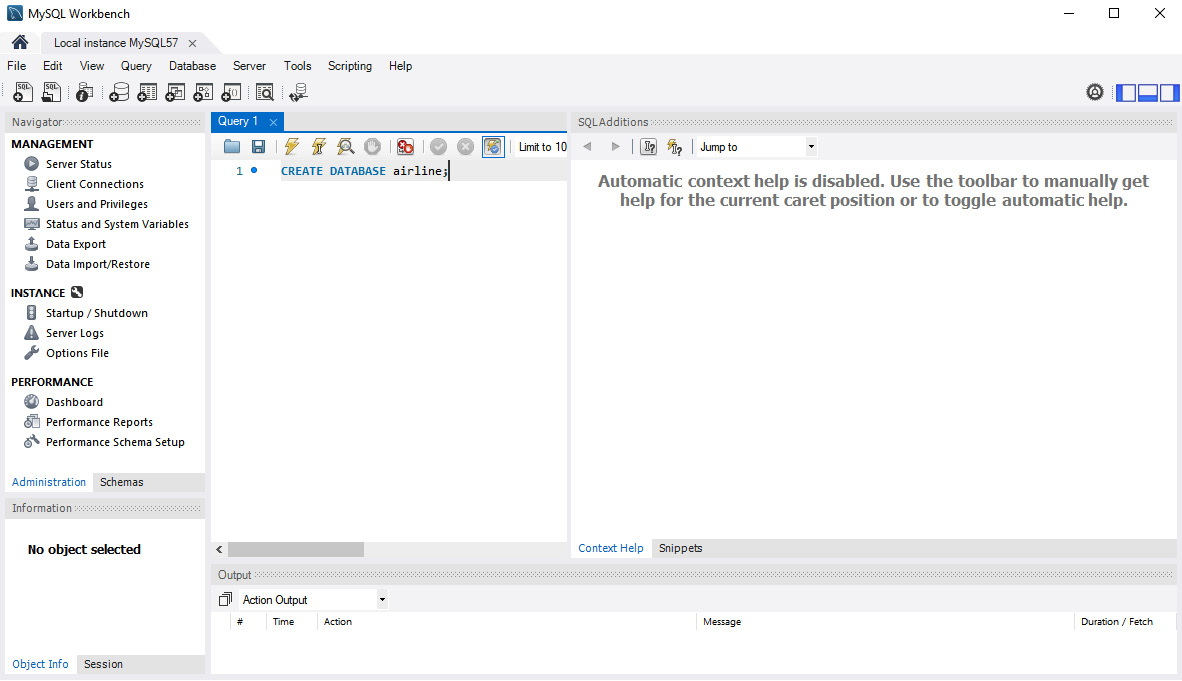Click the query editor horizontal scrollbar
The height and width of the screenshot is (681, 1182).
point(295,550)
